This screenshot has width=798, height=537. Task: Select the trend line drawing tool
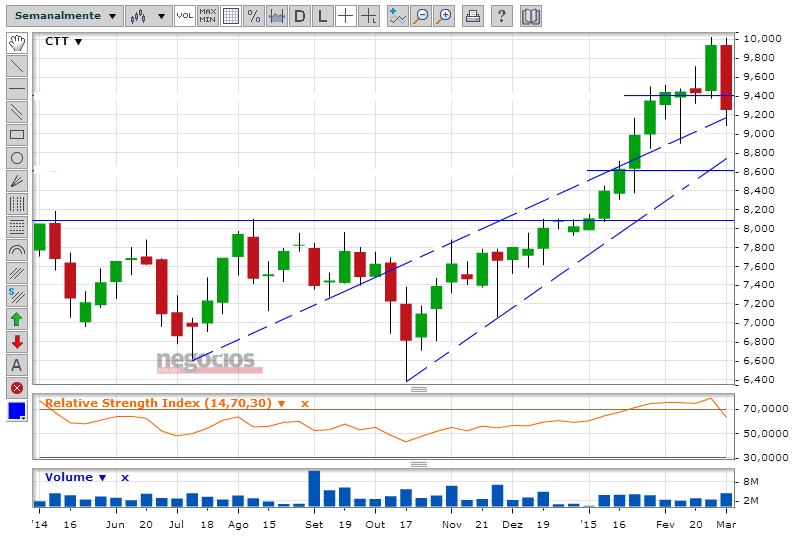(17, 66)
